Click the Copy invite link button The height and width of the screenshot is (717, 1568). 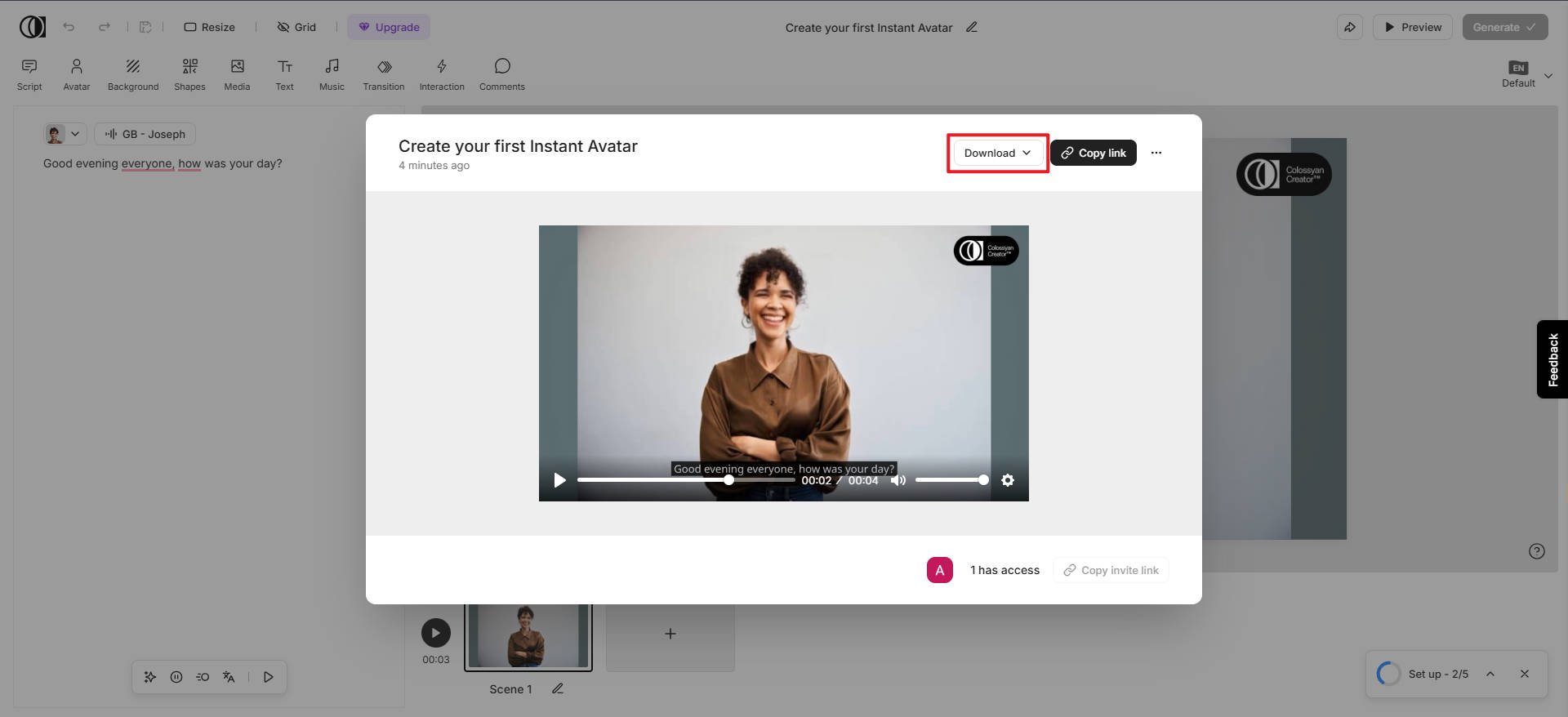(1111, 570)
